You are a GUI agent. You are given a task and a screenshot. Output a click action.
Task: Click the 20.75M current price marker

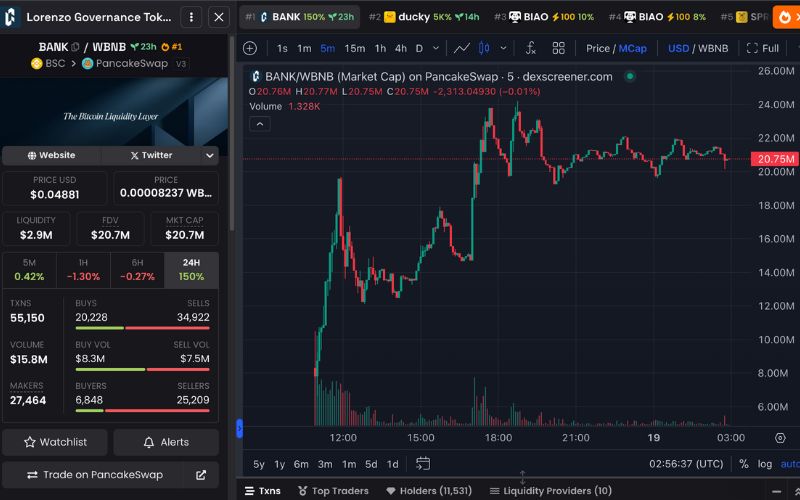(x=775, y=159)
